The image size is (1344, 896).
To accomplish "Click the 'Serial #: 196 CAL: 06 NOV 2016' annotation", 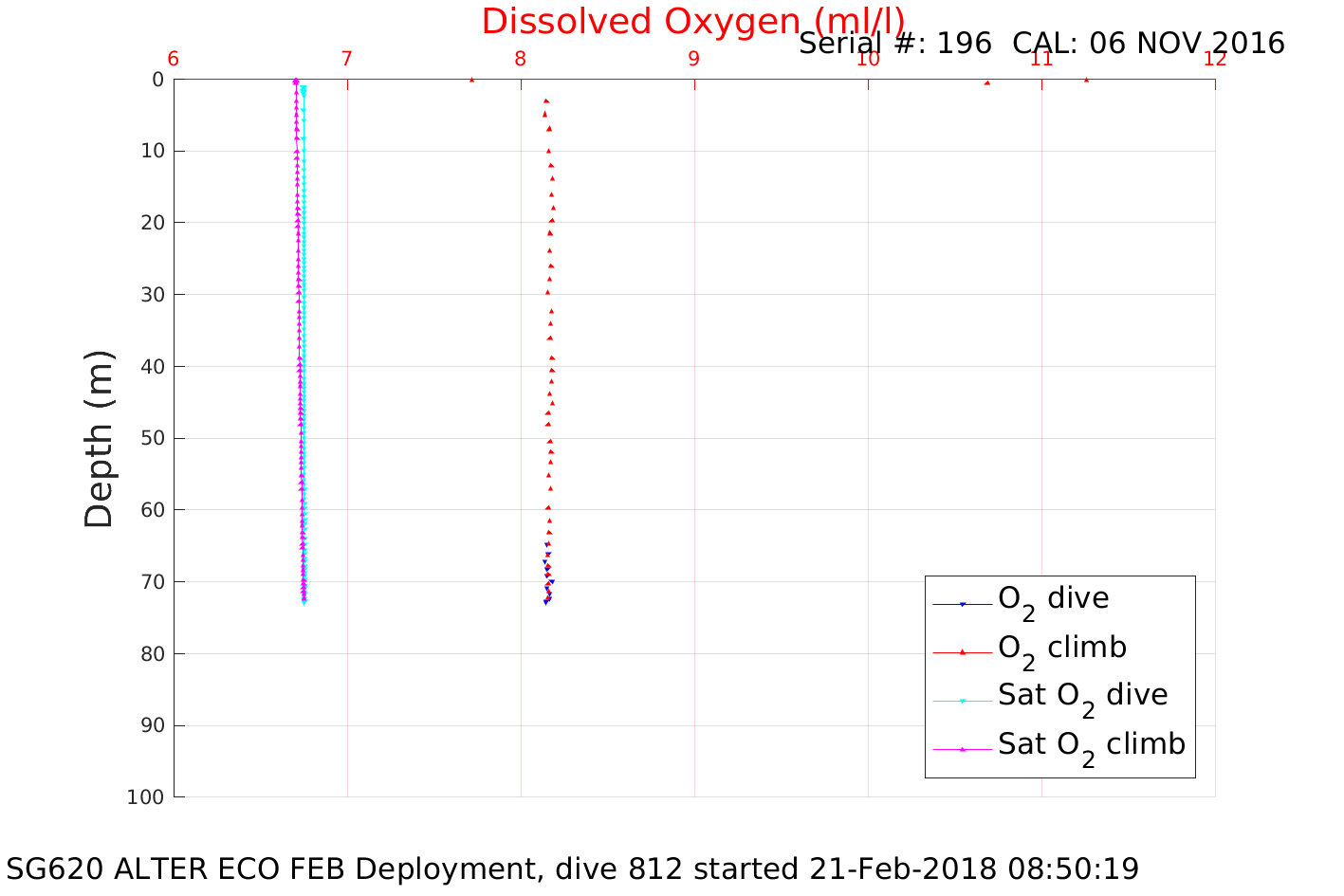I will tap(1041, 44).
